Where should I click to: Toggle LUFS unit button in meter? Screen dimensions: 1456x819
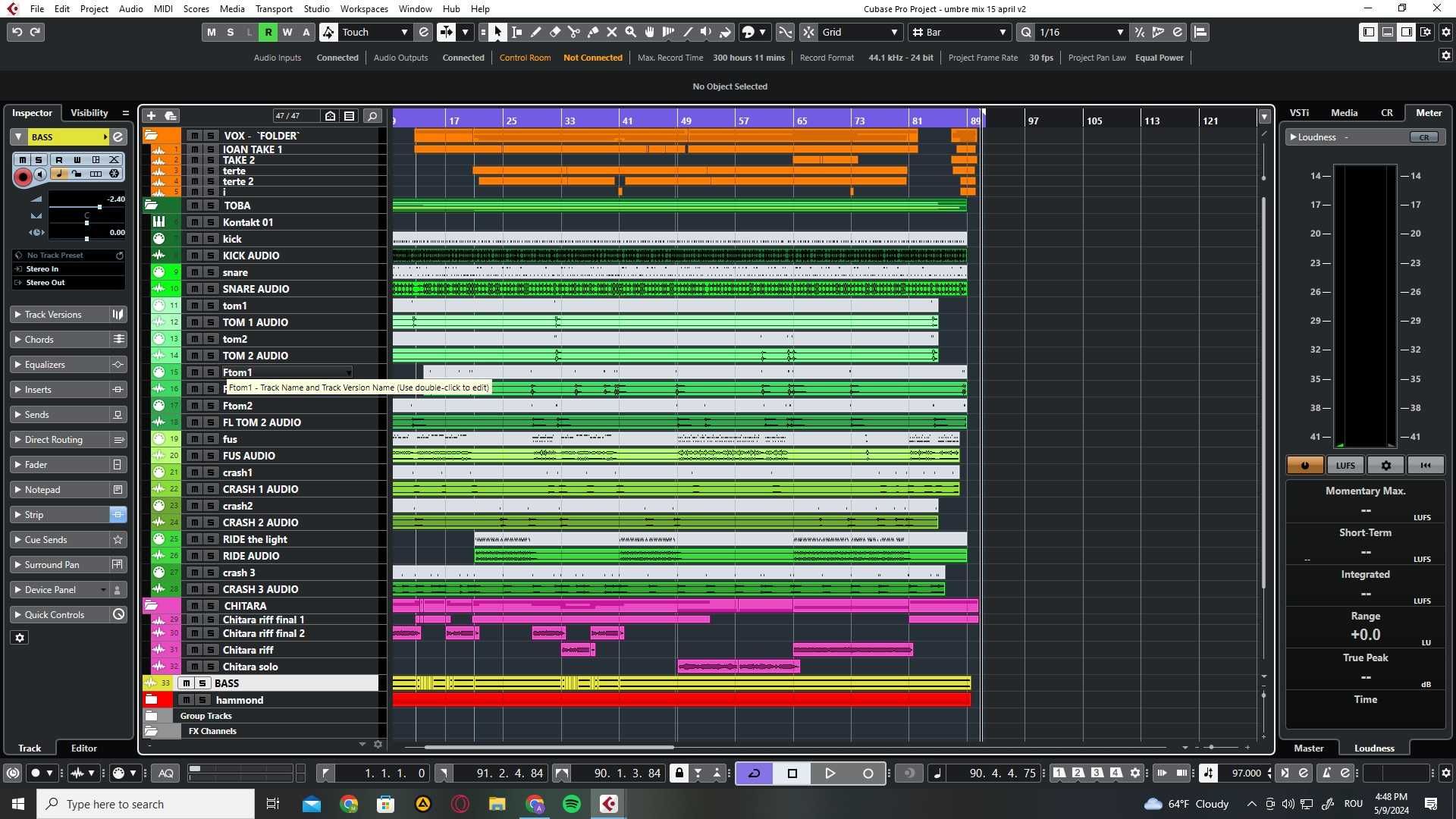click(1345, 466)
